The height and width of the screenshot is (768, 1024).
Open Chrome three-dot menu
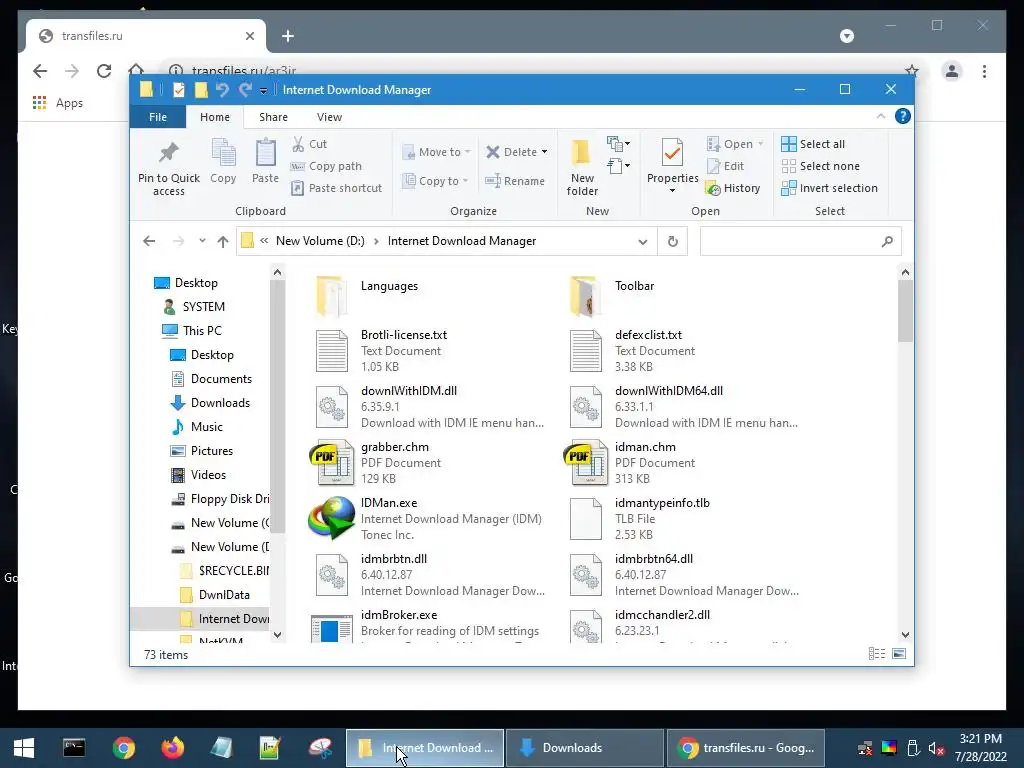click(984, 71)
